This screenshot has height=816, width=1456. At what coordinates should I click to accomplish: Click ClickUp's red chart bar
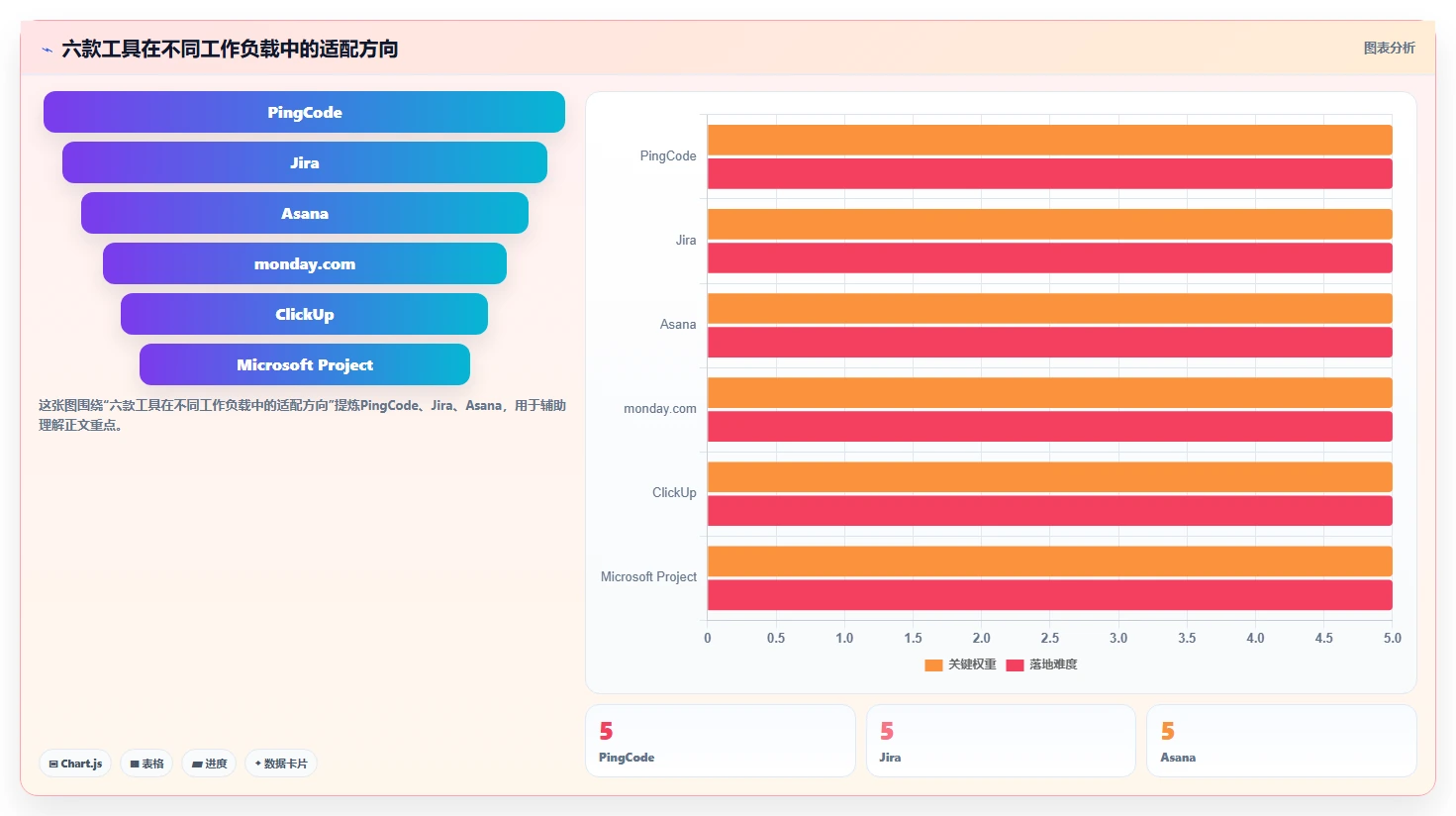pos(1049,510)
